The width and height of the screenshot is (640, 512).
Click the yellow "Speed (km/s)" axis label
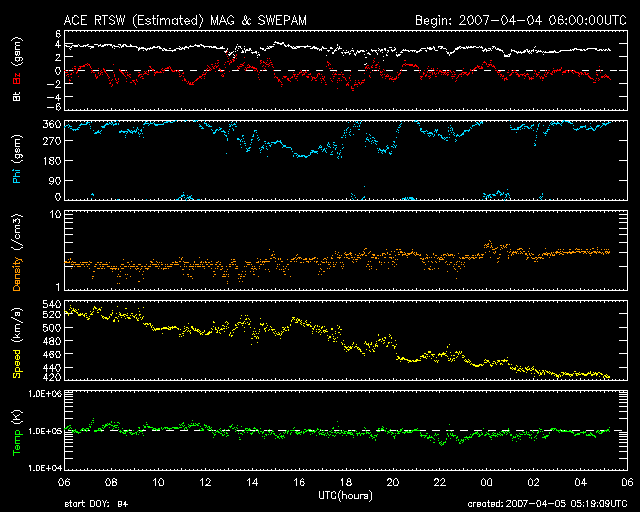pyautogui.click(x=17, y=343)
